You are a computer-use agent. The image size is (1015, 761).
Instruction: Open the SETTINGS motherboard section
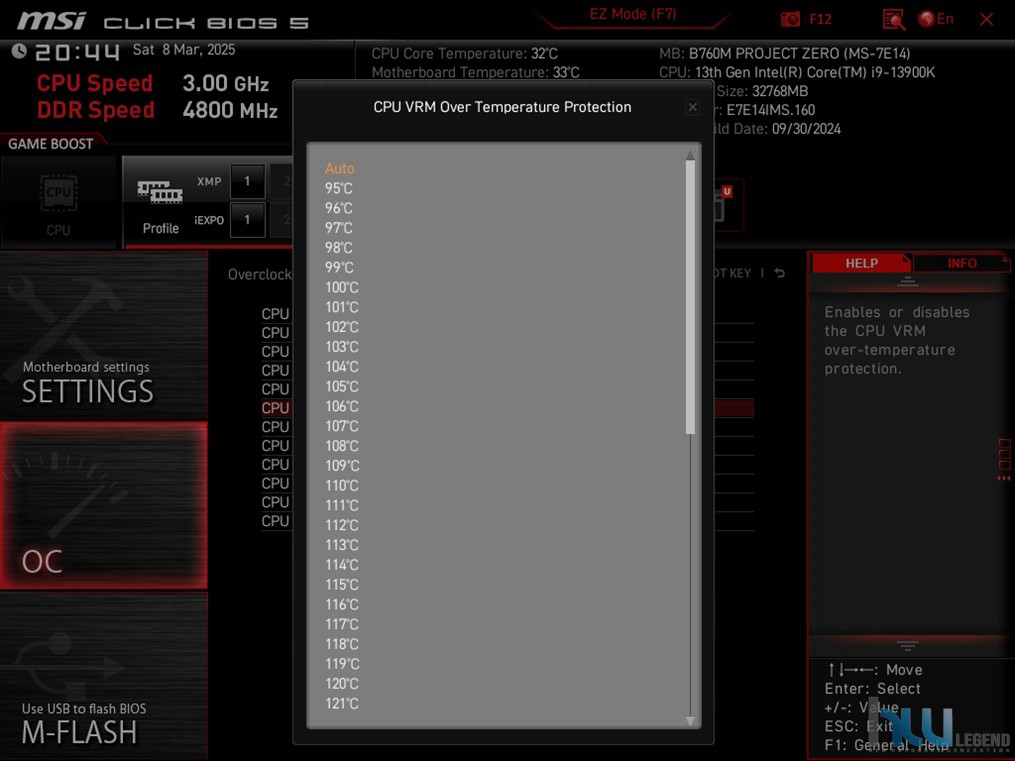point(104,335)
